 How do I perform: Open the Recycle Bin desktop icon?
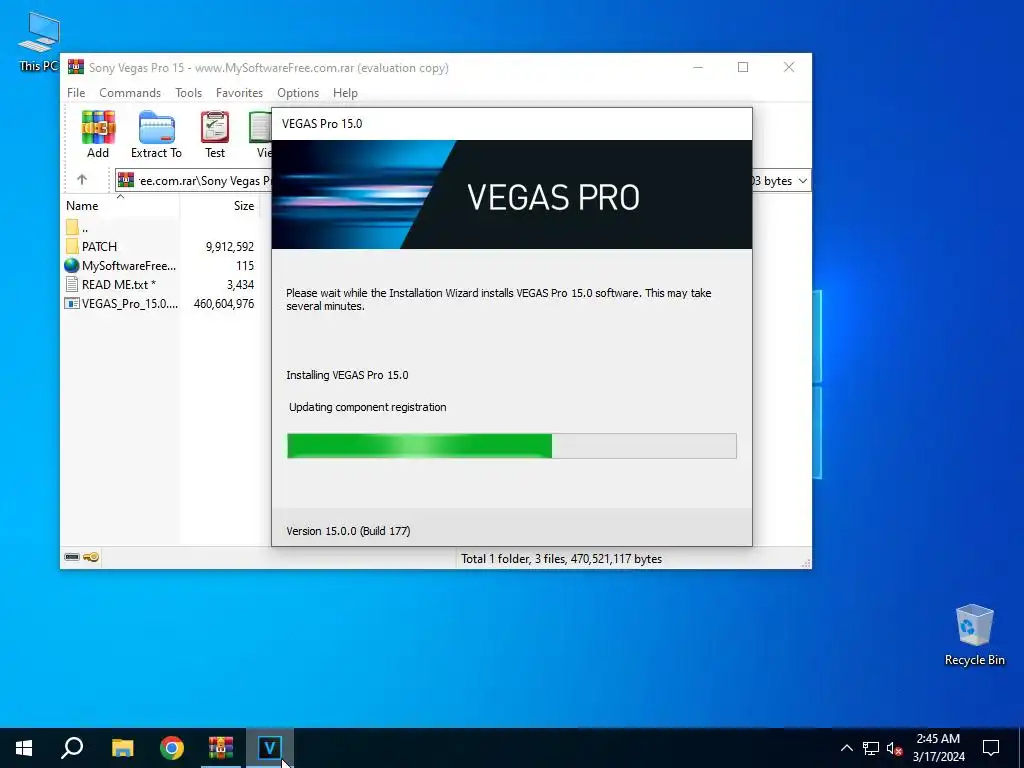[974, 635]
